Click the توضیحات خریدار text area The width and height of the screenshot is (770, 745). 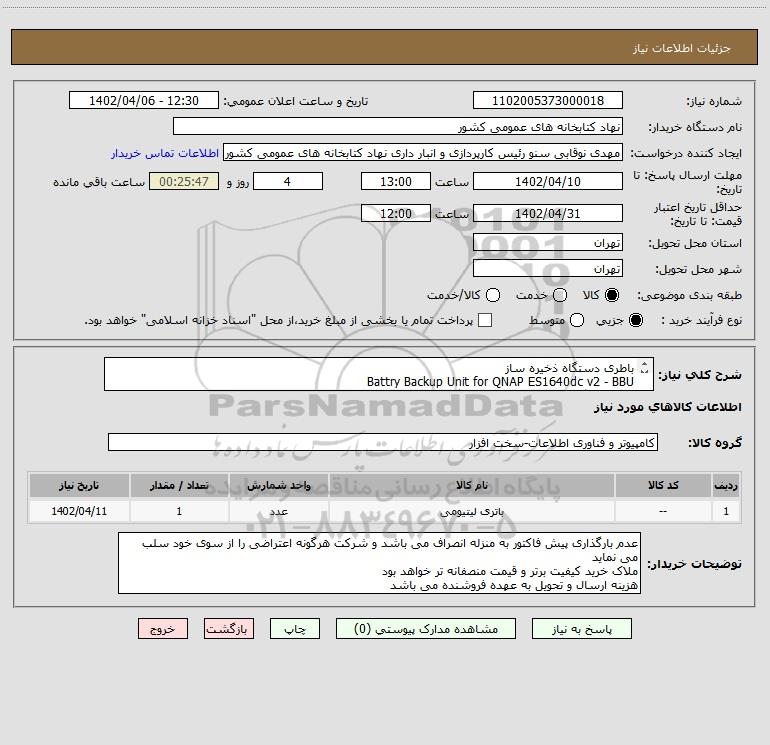379,563
